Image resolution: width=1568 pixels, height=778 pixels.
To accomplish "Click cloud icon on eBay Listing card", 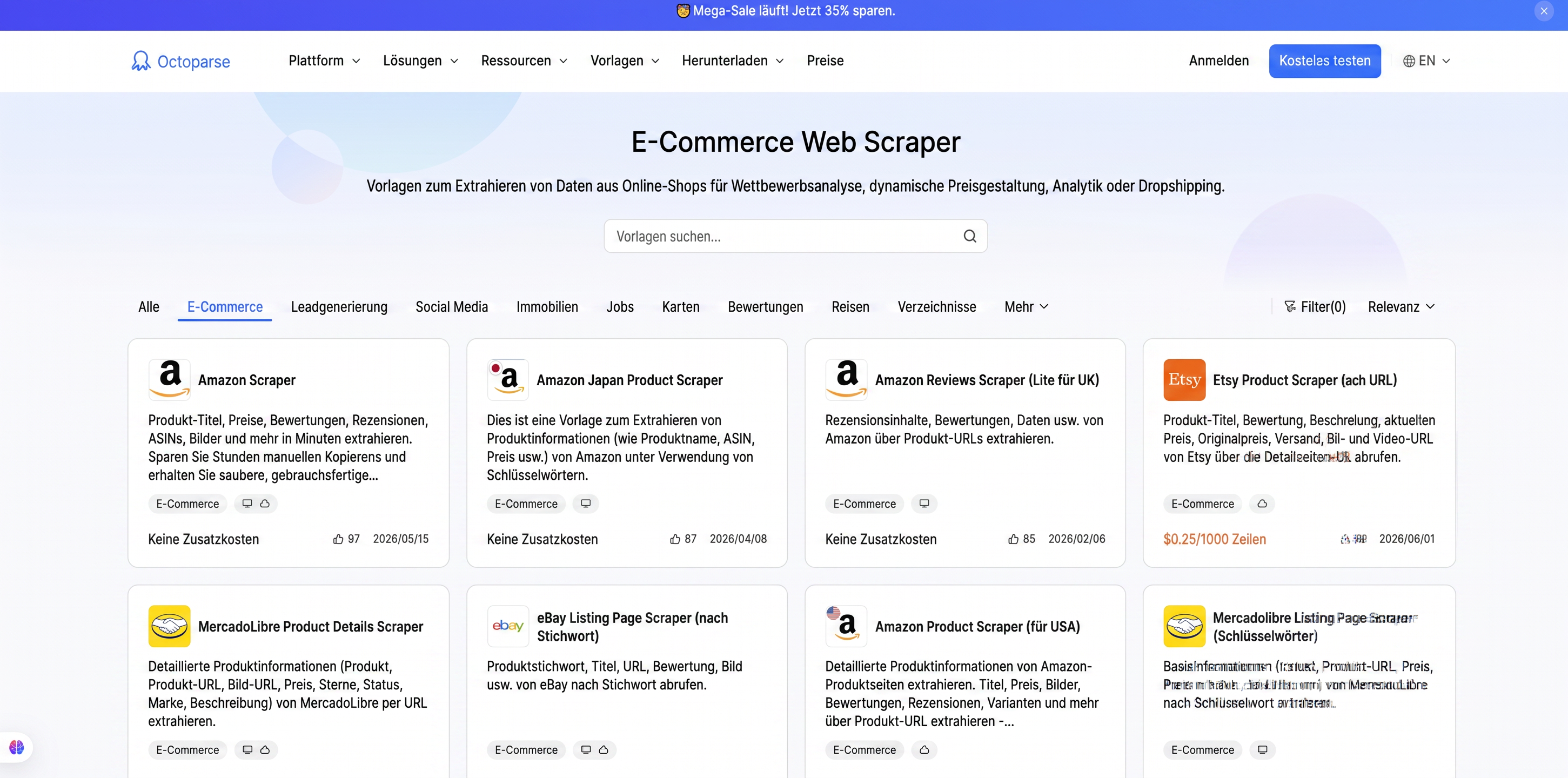I will (x=603, y=749).
